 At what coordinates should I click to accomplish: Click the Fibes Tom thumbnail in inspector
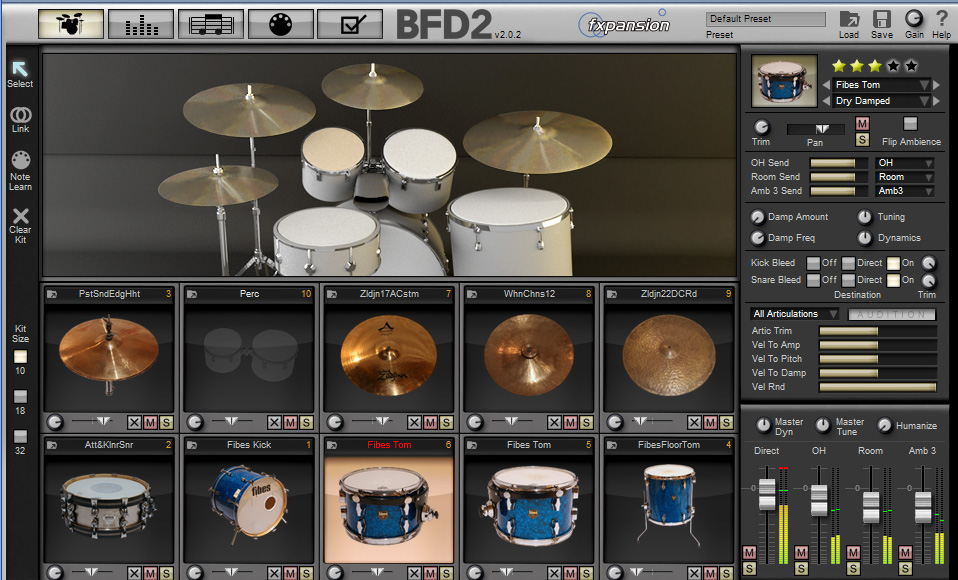pyautogui.click(x=784, y=81)
